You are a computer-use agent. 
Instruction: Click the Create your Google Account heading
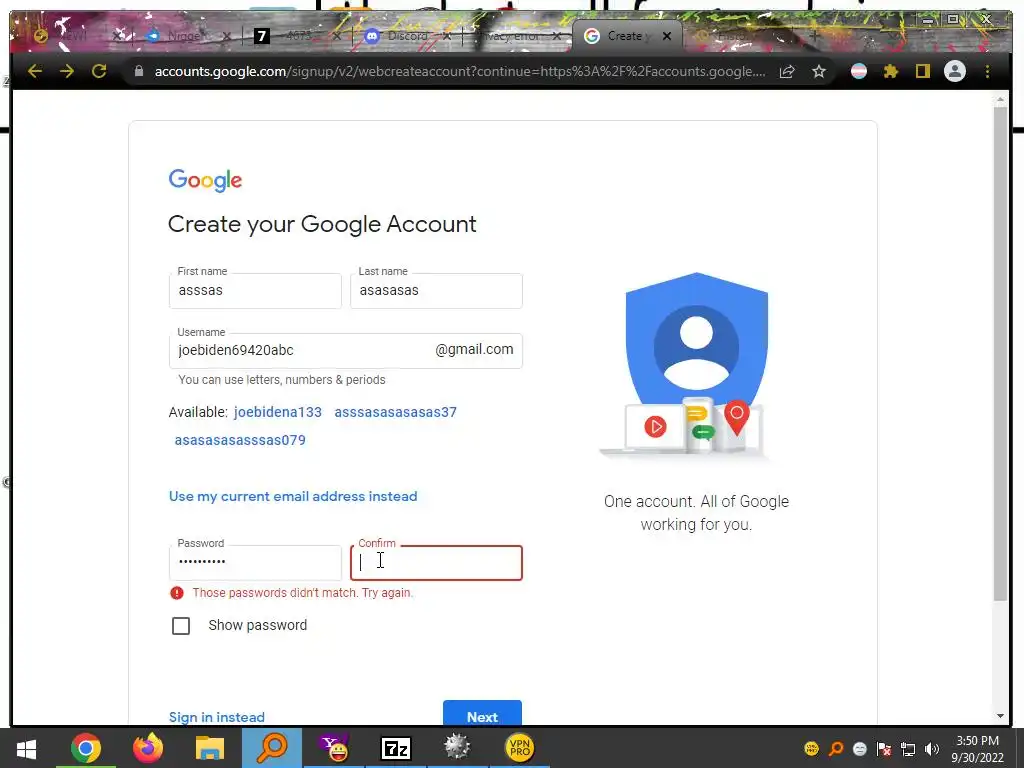click(x=322, y=224)
